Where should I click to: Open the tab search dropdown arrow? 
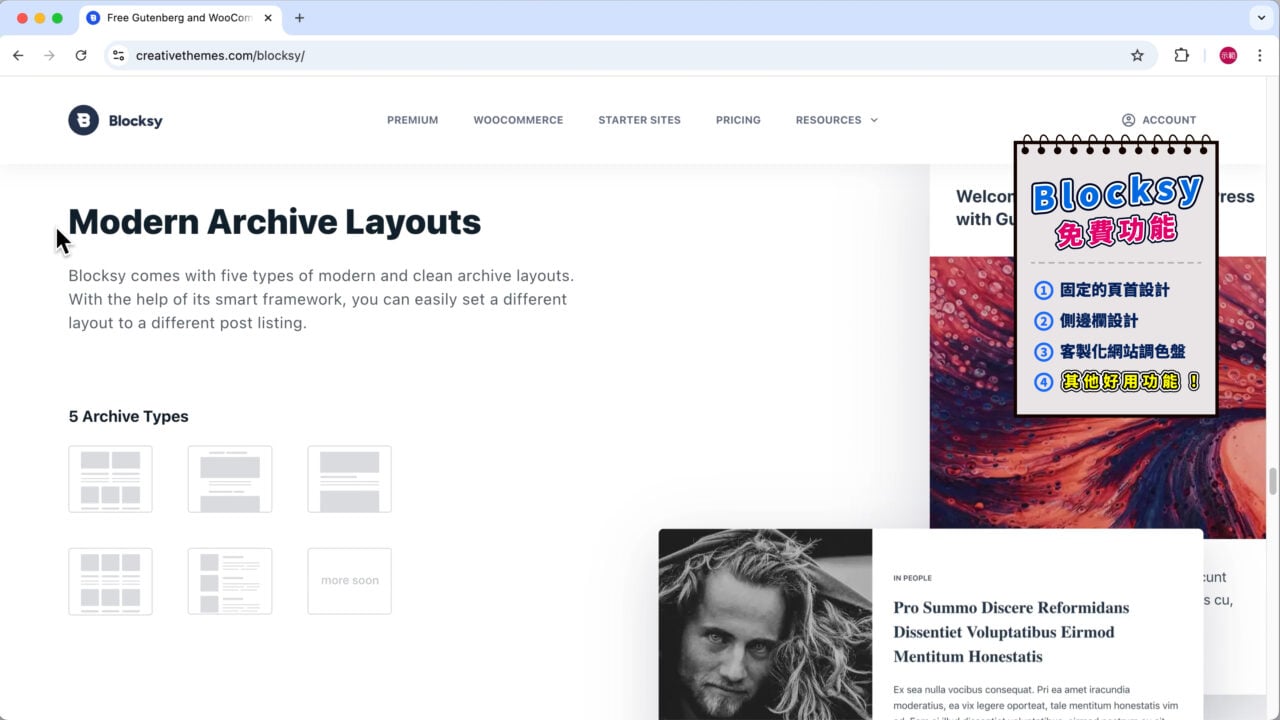point(1259,18)
